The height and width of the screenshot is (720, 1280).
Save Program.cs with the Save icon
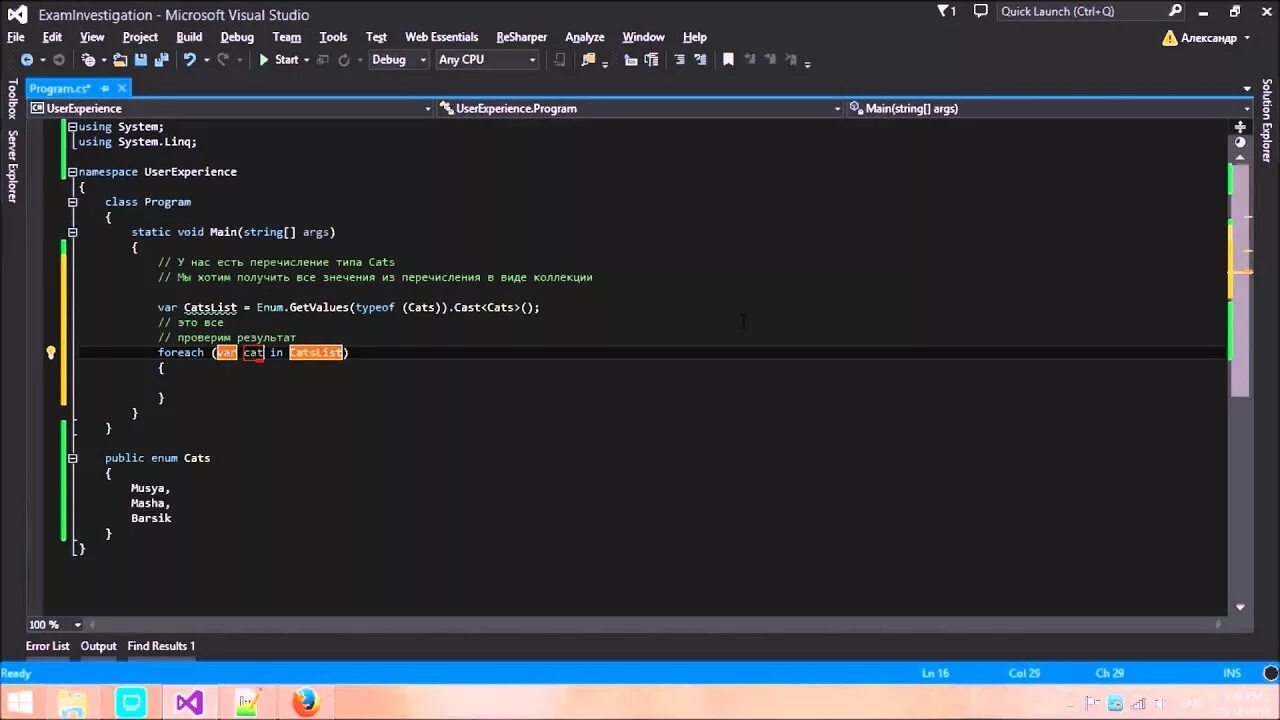141,60
